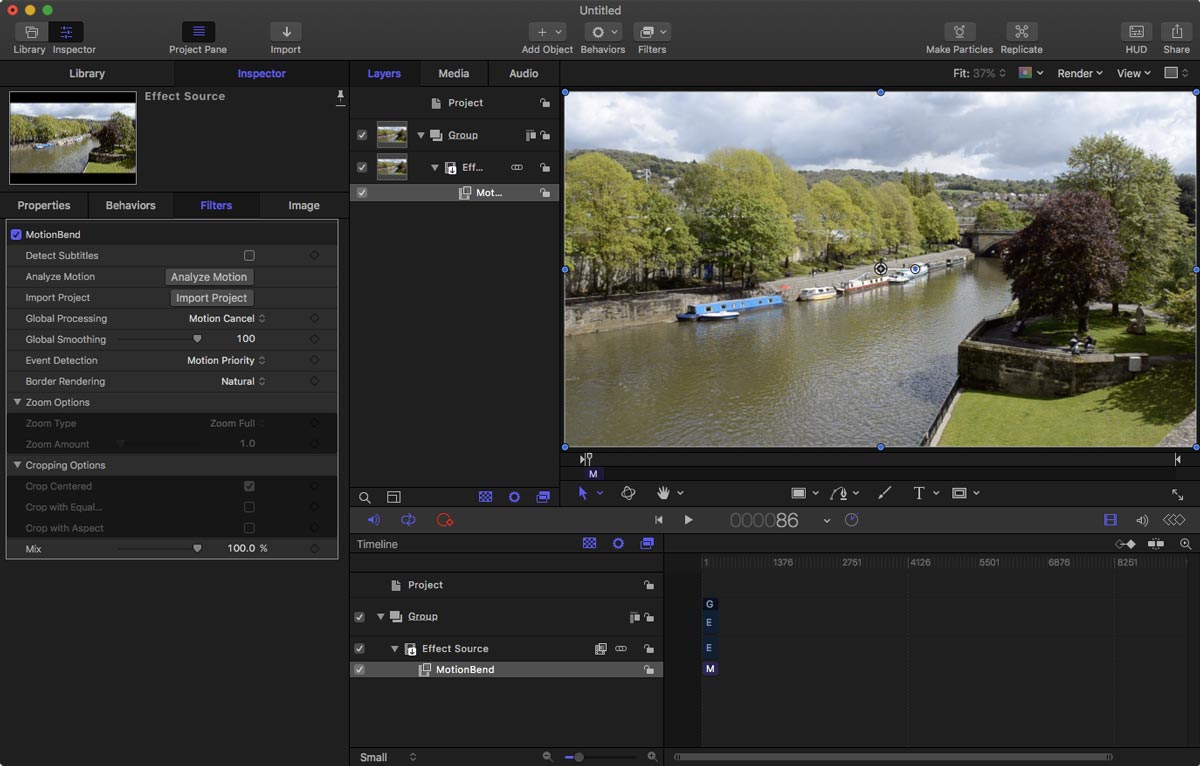This screenshot has width=1200, height=766.
Task: Click the Make Particles icon
Action: coord(959,32)
